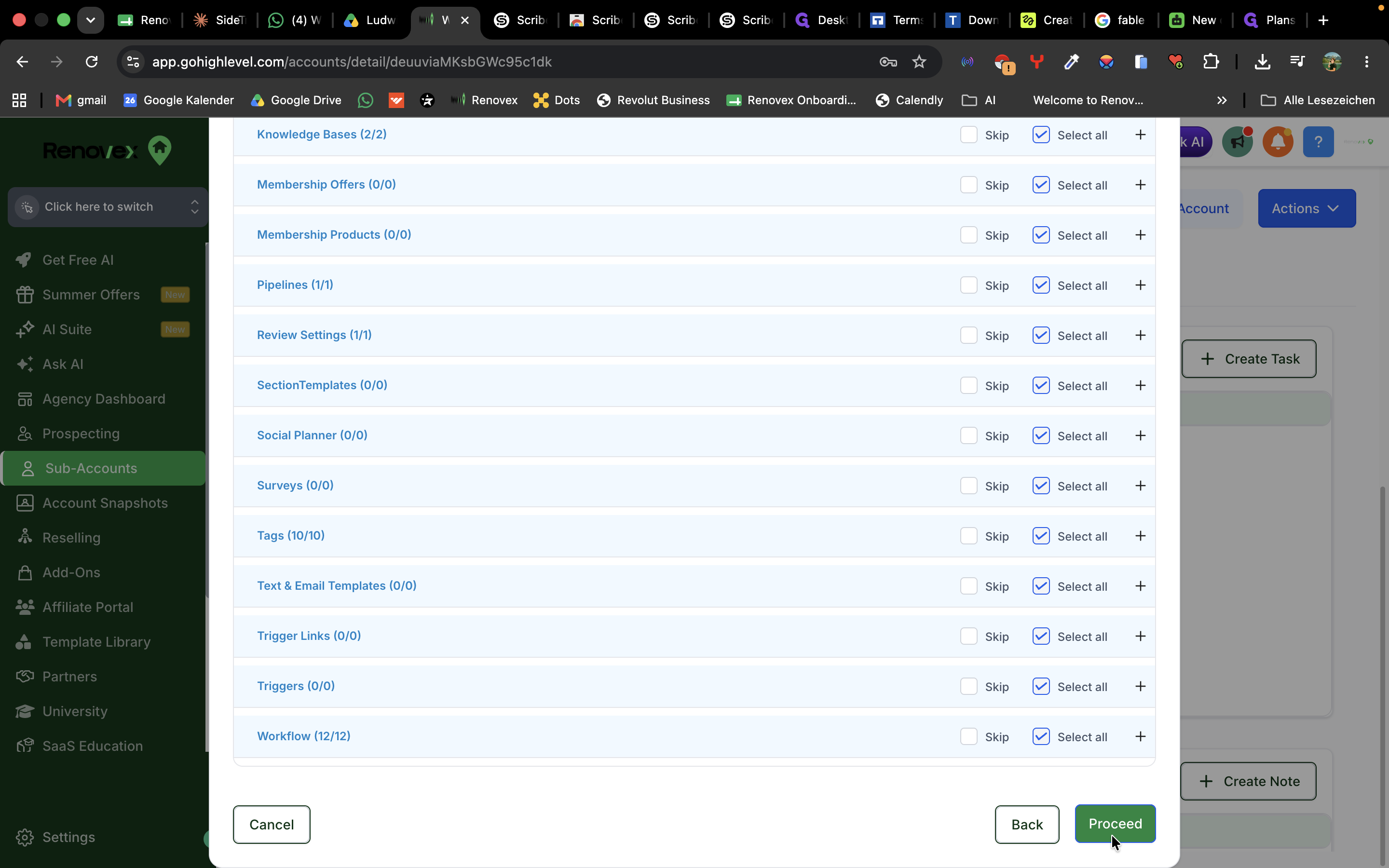Reload the page in browser toolbar
Screen dimensions: 1389x868
tap(91, 61)
